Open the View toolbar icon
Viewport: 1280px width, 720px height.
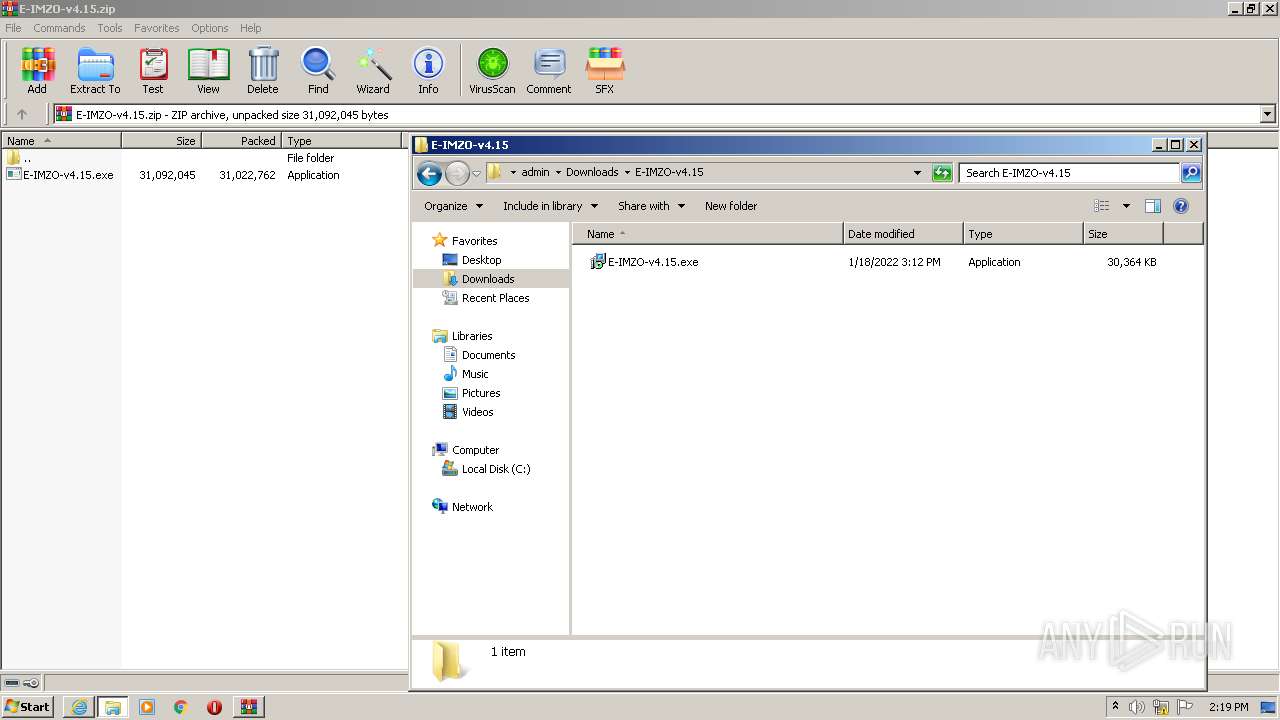pyautogui.click(x=208, y=70)
